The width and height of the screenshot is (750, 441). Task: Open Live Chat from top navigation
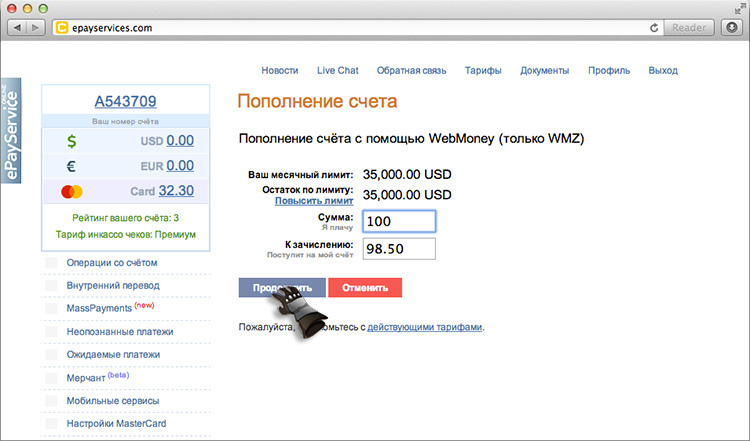[x=338, y=70]
